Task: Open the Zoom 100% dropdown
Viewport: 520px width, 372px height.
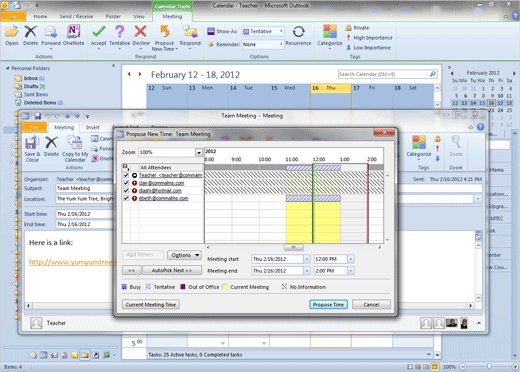Action: pos(199,152)
